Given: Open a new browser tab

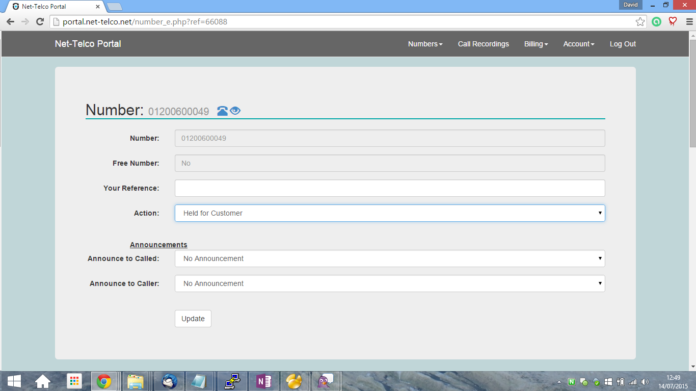Looking at the screenshot, I should 115,7.
